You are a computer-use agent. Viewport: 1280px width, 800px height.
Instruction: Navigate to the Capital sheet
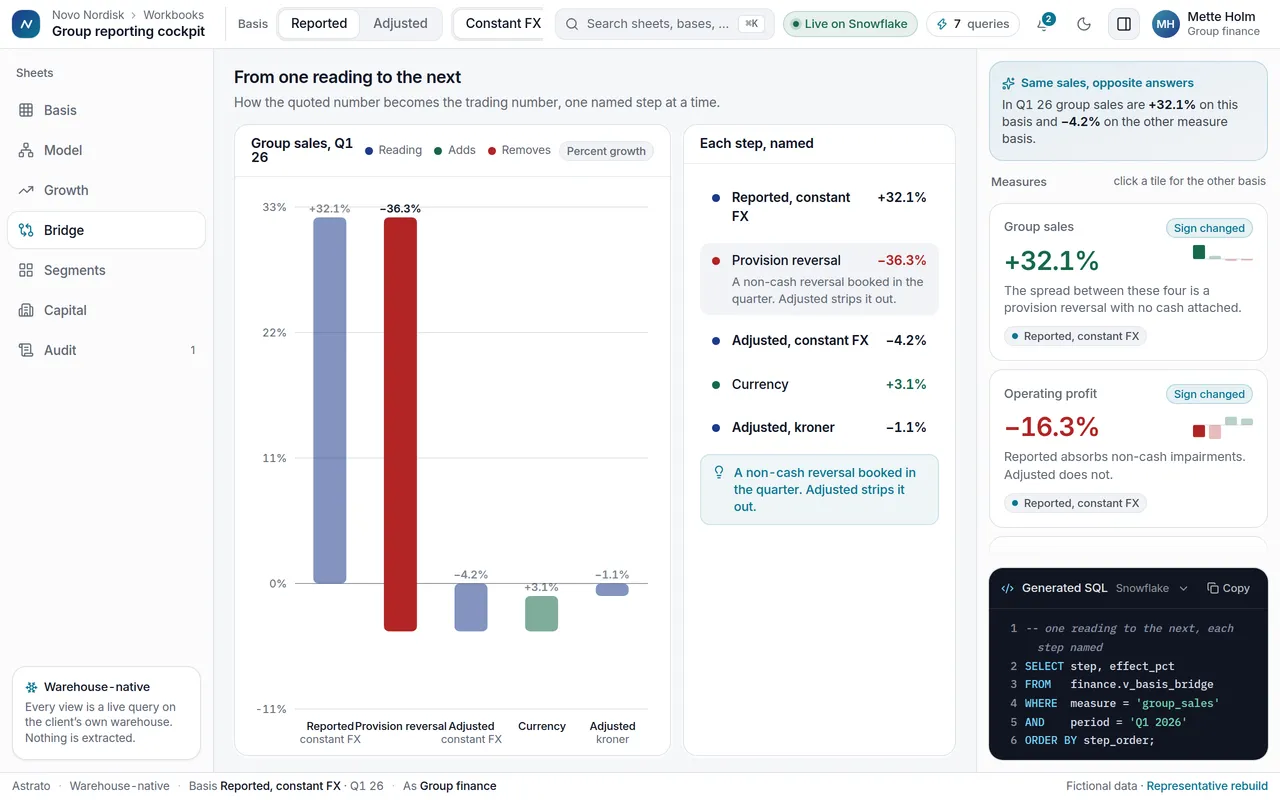[106, 310]
